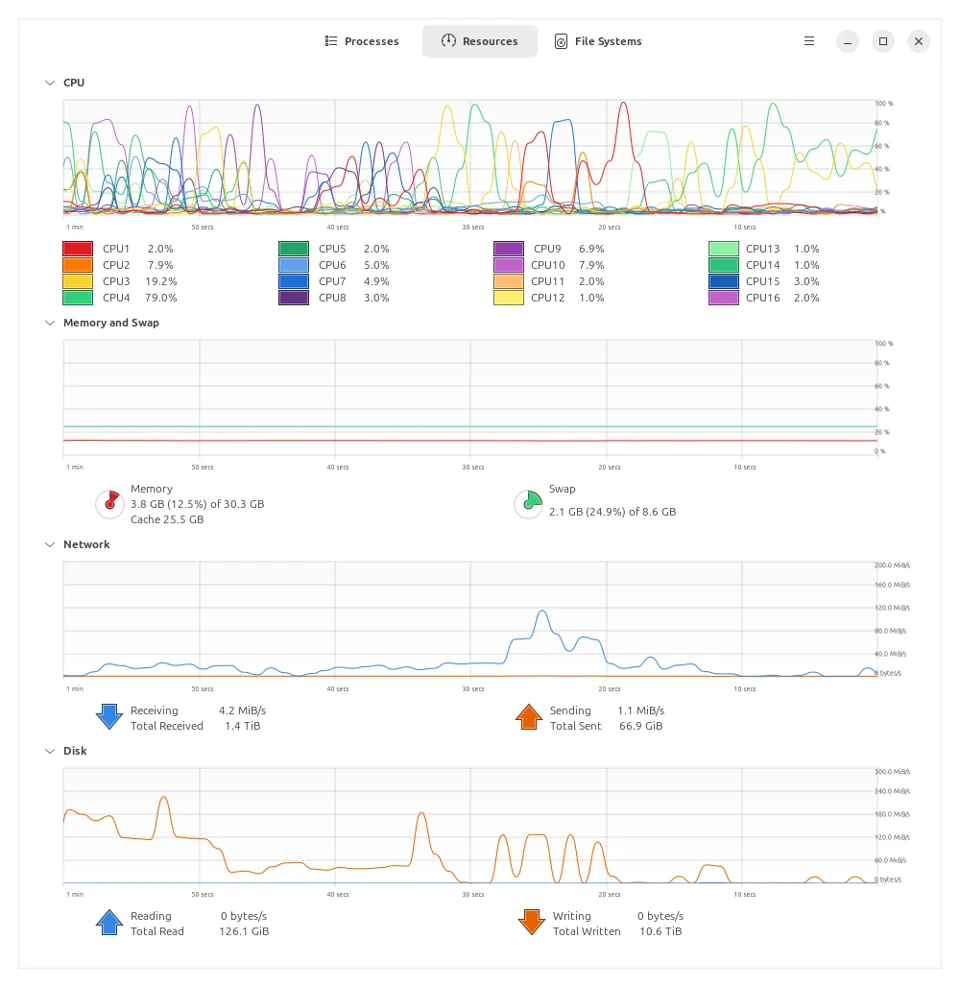This screenshot has width=960, height=987.
Task: Switch to the Processes tab
Action: [x=362, y=41]
